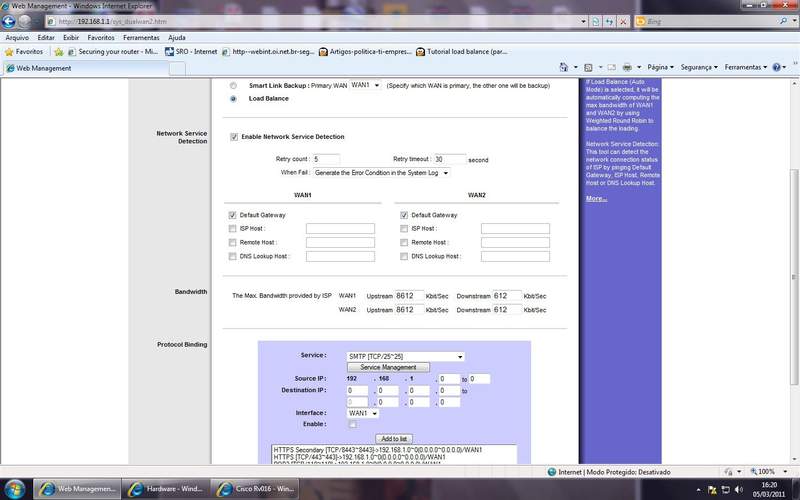This screenshot has width=800, height=500.
Task: Open the Windows Start orb
Action: pyautogui.click(x=15, y=489)
